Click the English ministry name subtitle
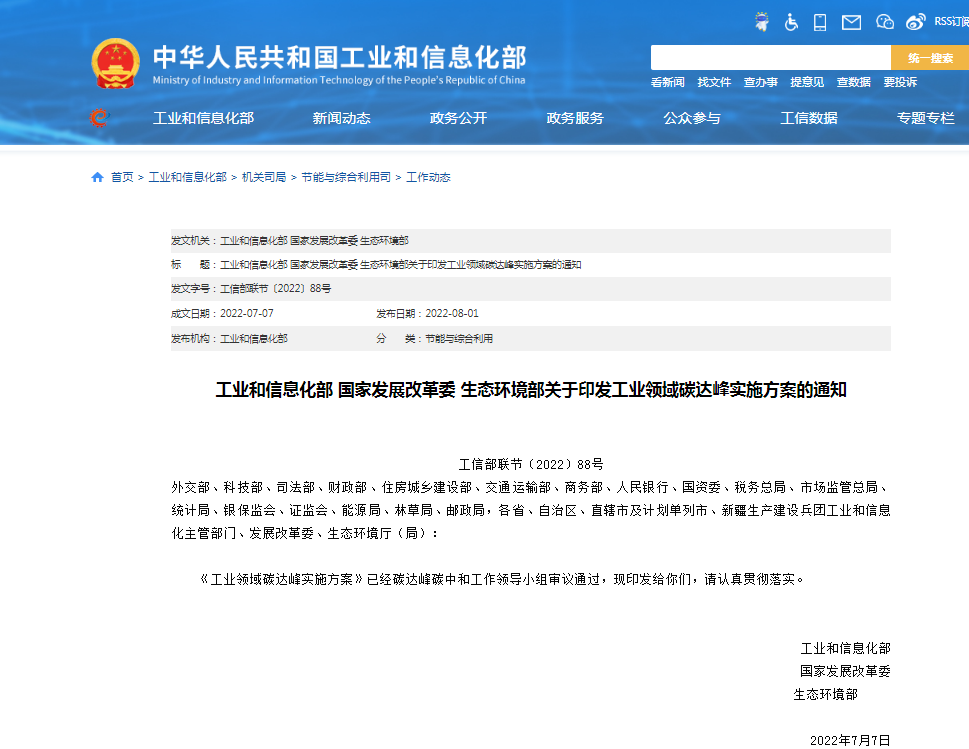This screenshot has width=969, height=749. point(339,80)
